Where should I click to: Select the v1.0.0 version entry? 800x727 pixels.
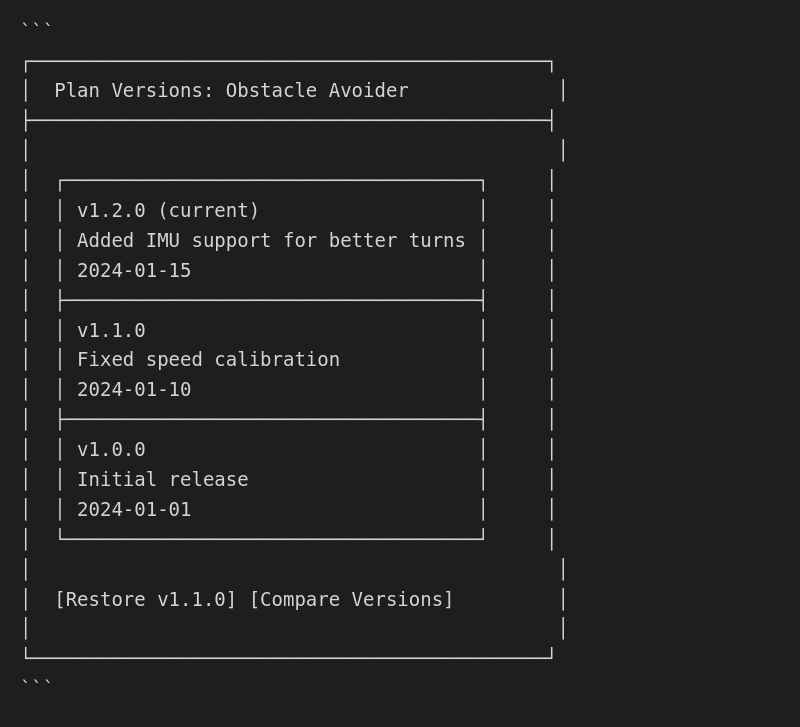pyautogui.click(x=111, y=450)
